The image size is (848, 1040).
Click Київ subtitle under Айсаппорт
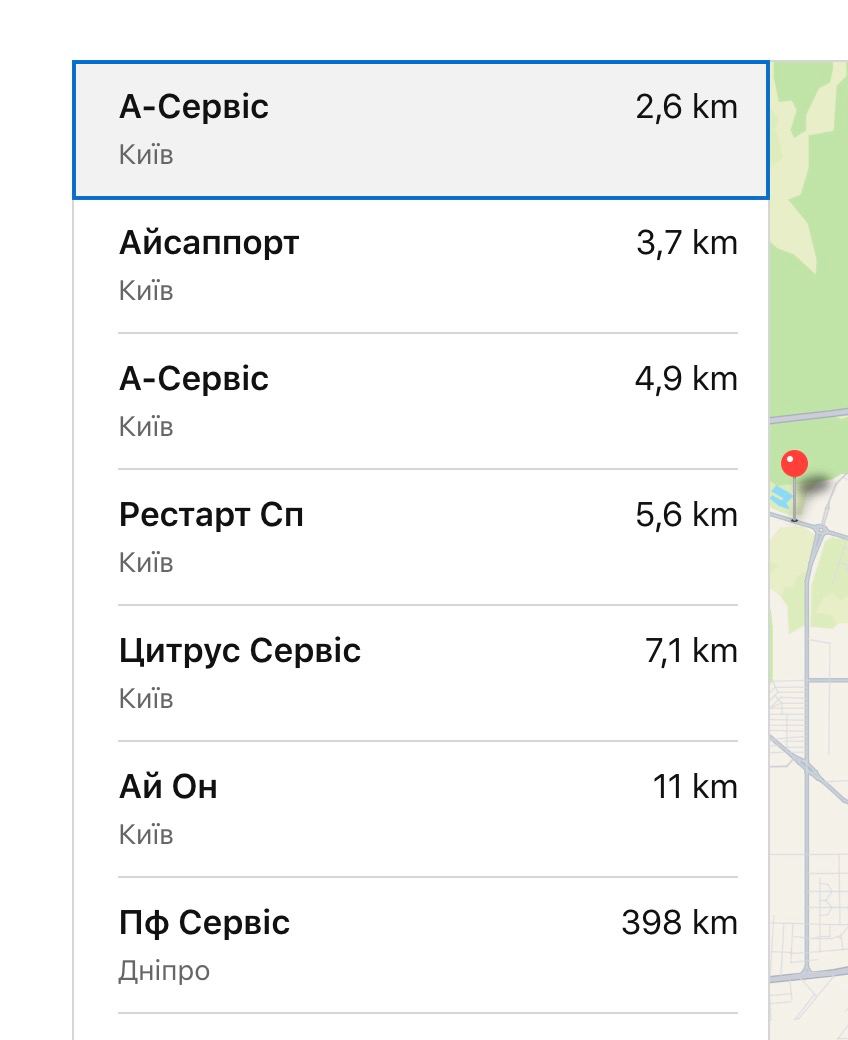tap(146, 291)
